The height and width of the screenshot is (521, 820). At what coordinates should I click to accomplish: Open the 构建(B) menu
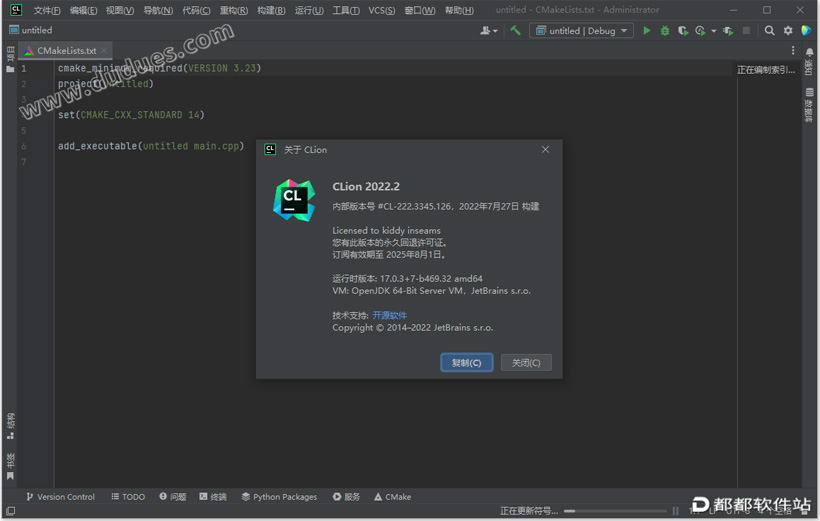[271, 10]
